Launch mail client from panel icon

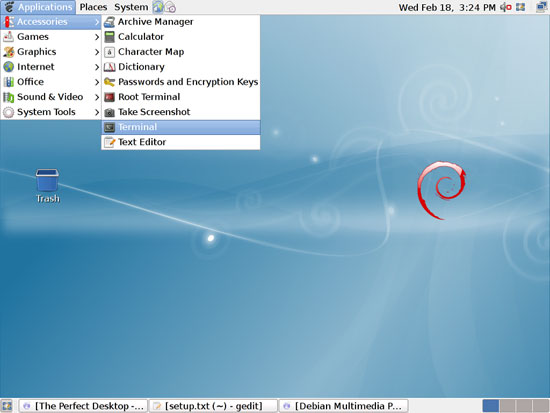pos(170,7)
